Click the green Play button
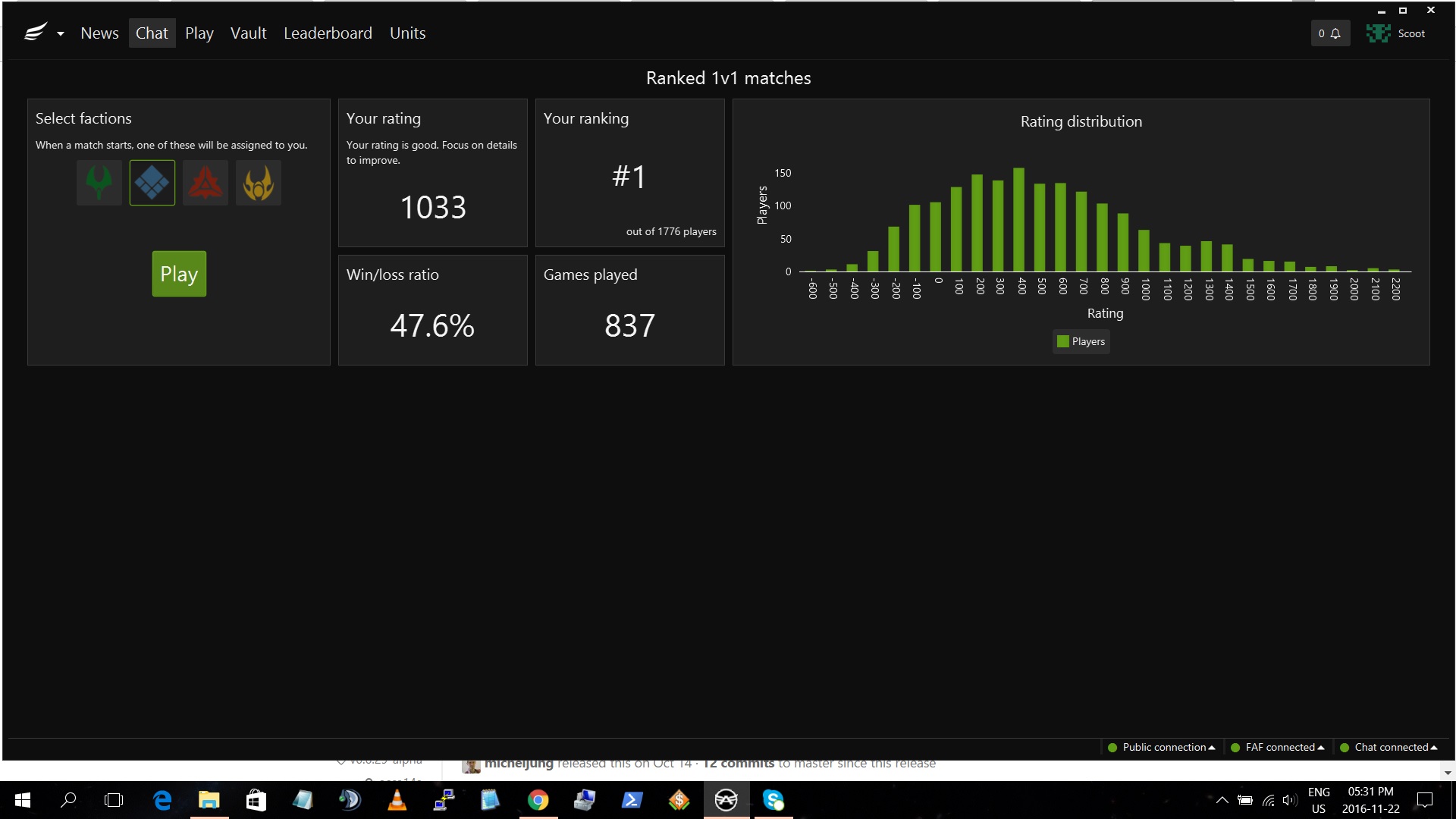The height and width of the screenshot is (819, 1456). click(179, 274)
